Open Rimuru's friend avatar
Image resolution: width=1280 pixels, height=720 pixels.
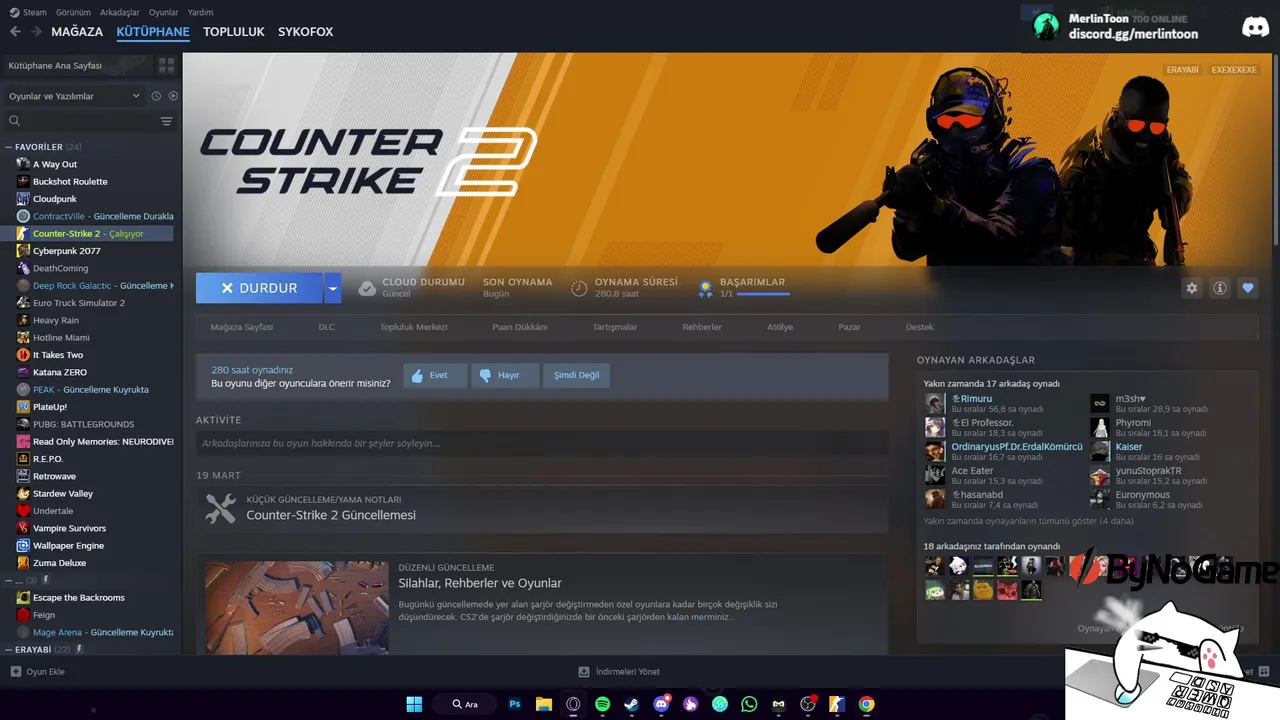pos(935,404)
